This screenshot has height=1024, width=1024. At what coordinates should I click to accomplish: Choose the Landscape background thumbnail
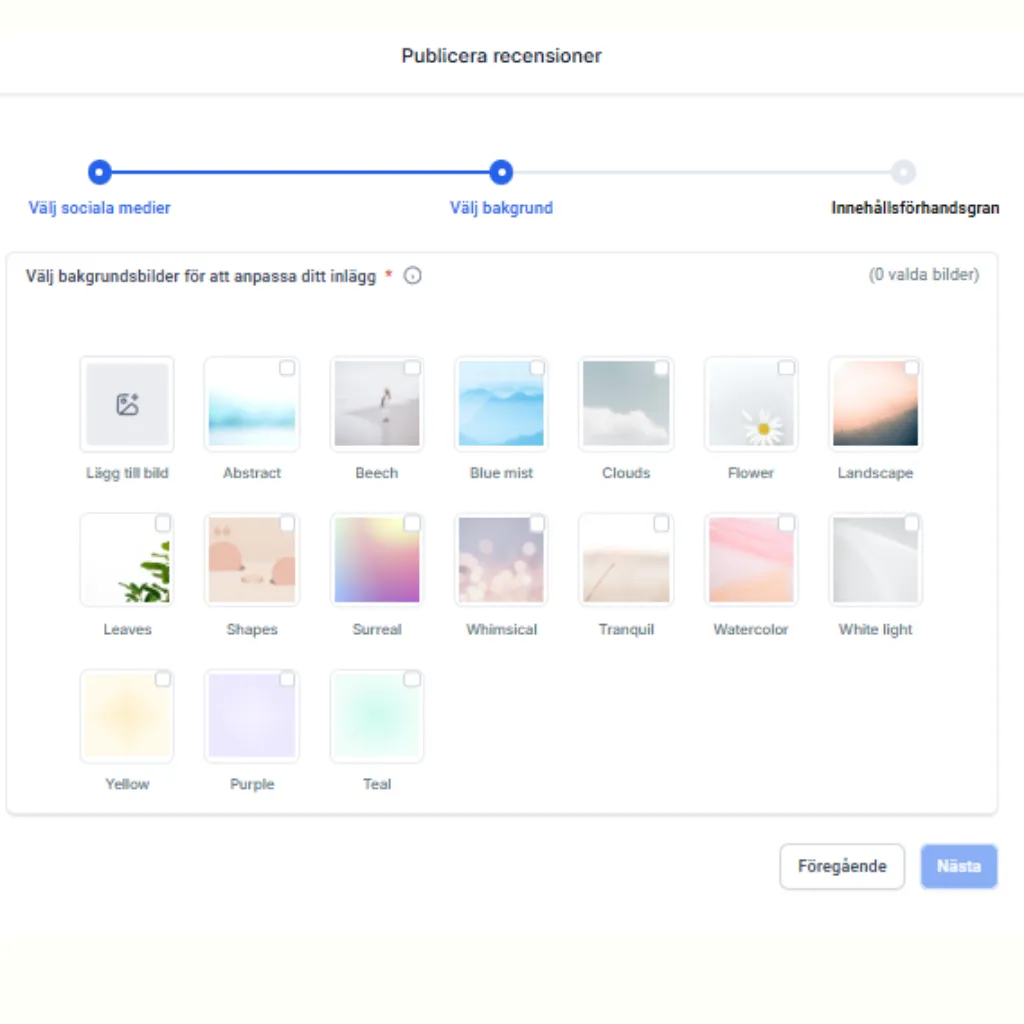click(876, 404)
